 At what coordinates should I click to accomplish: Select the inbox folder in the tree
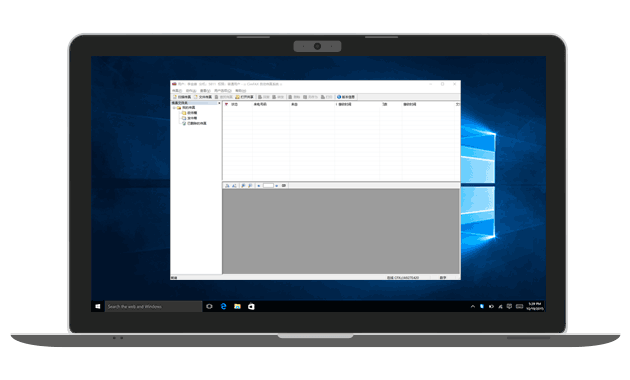(189, 113)
